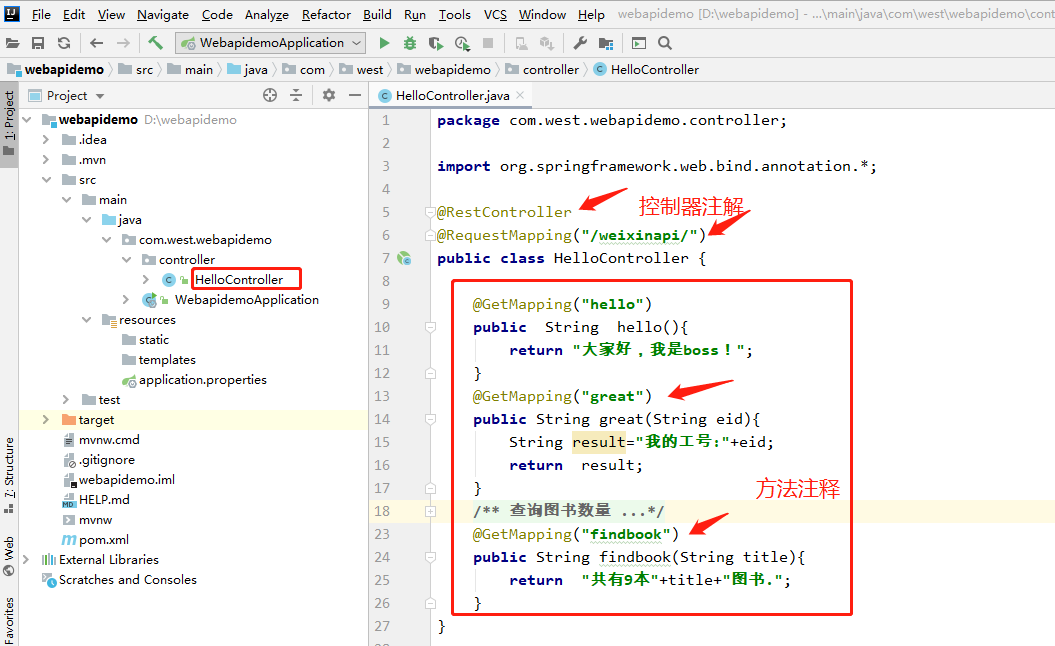Run with coverage icon
The height and width of the screenshot is (646, 1055).
click(x=436, y=43)
